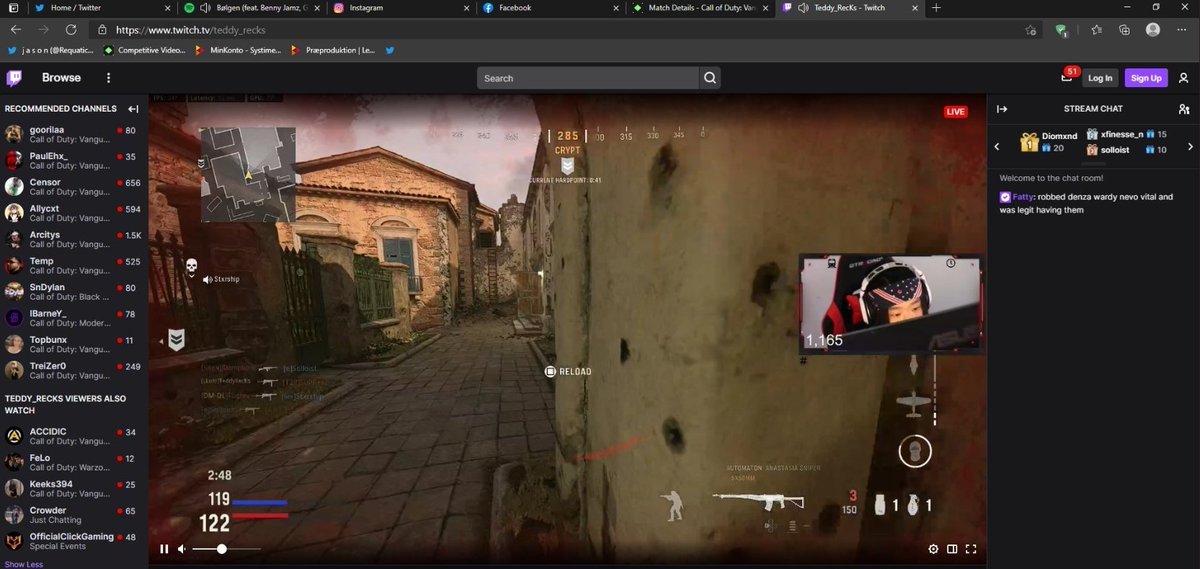Show next gift leaderboard entries
The width and height of the screenshot is (1200, 569).
[x=1190, y=147]
